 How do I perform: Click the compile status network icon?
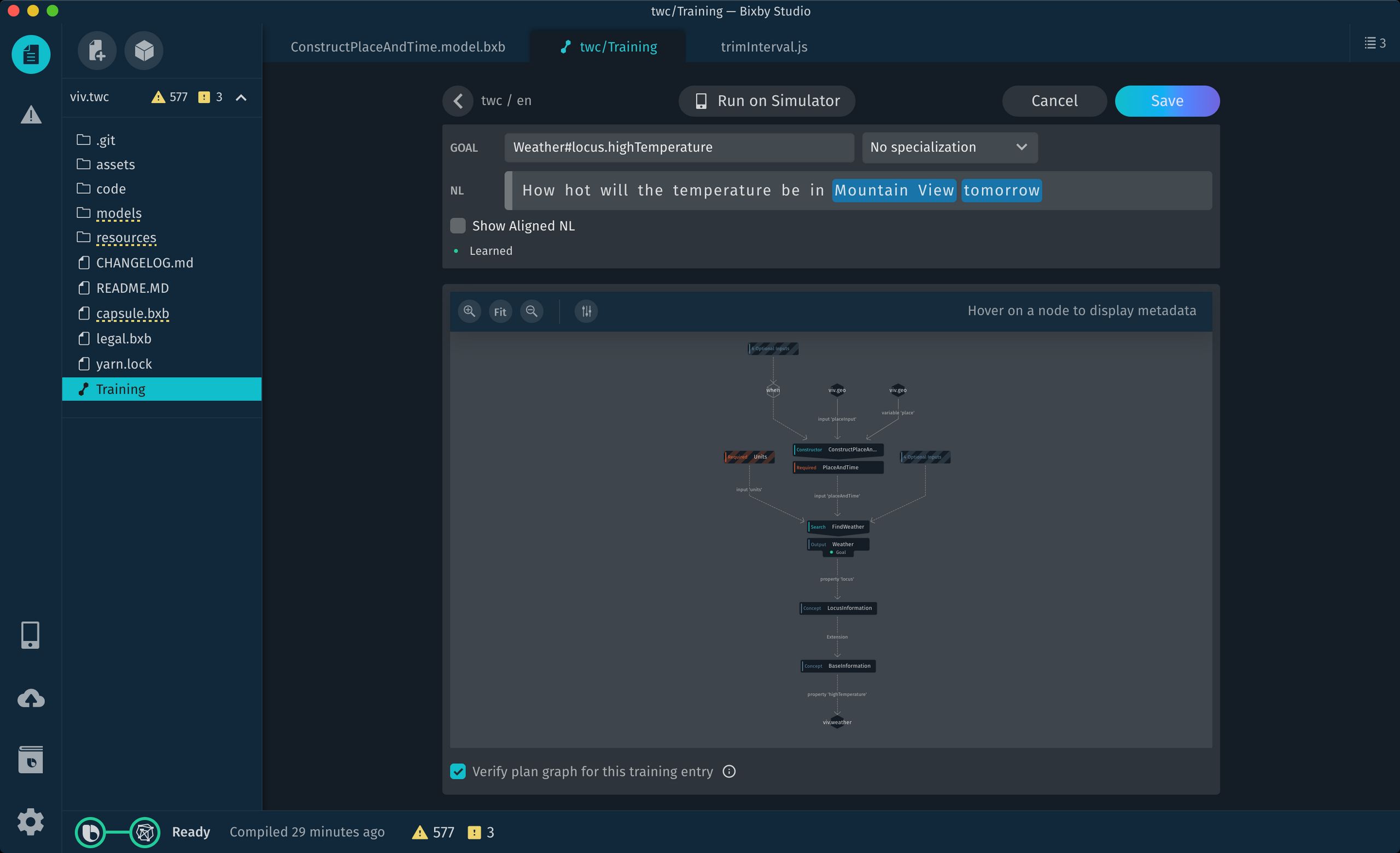coord(145,833)
